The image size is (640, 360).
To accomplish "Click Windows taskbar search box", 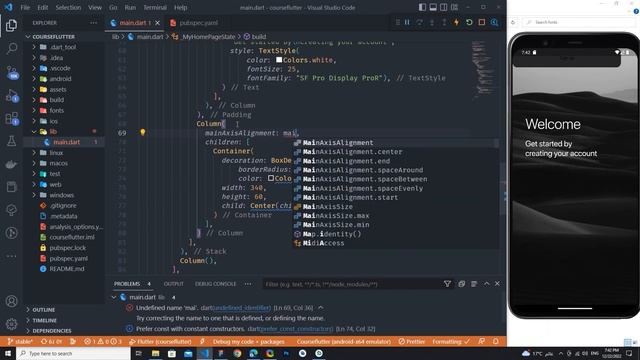I will 73,353.
